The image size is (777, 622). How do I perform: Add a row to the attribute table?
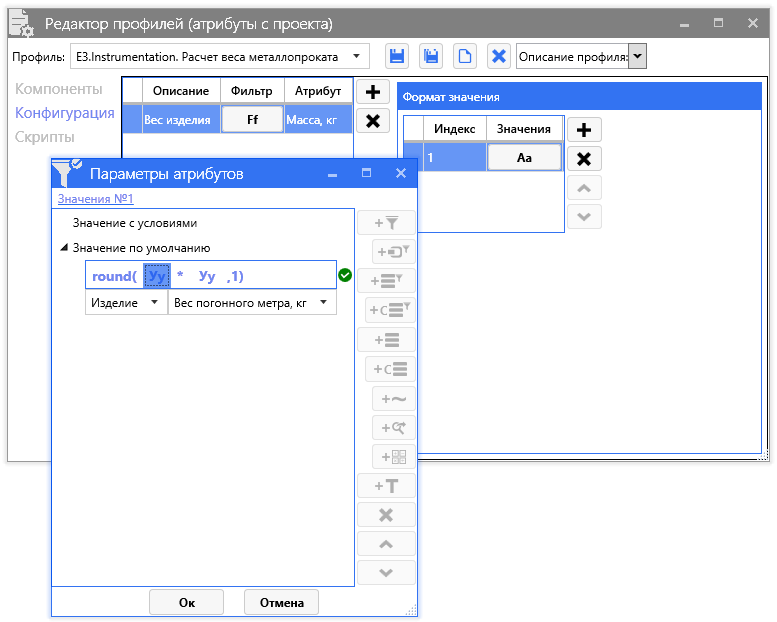click(x=373, y=93)
